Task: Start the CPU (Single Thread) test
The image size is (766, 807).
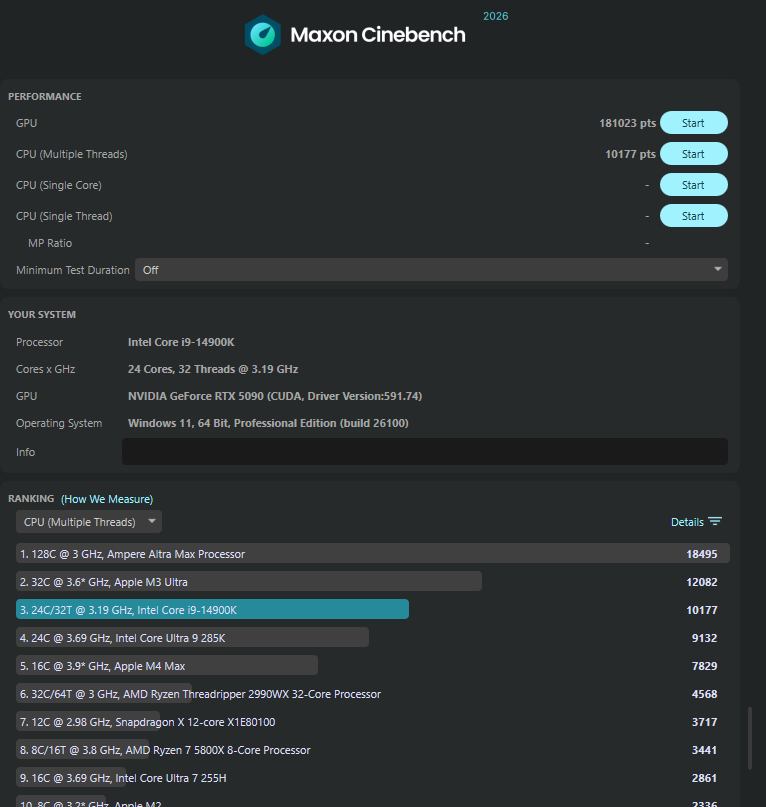Action: [x=693, y=216]
